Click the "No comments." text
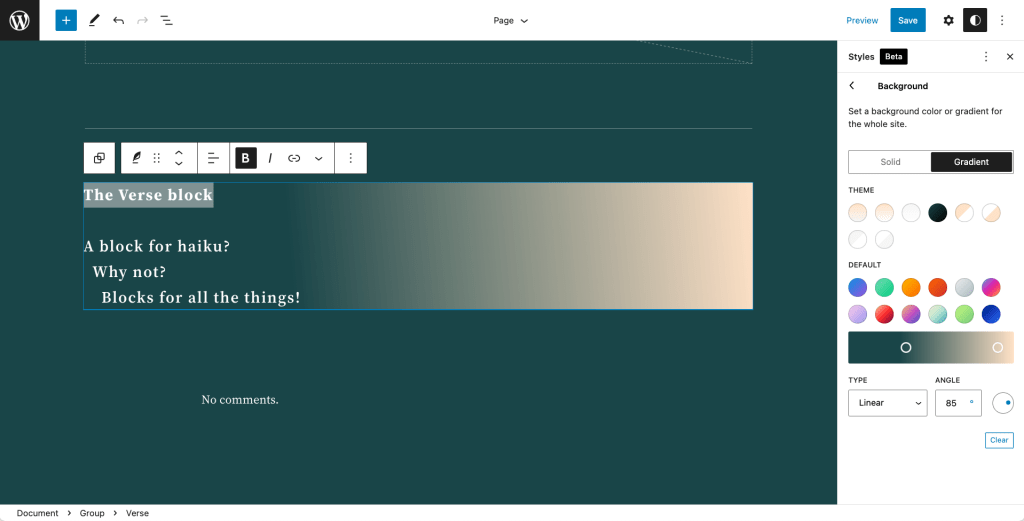The width and height of the screenshot is (1024, 521). [240, 400]
